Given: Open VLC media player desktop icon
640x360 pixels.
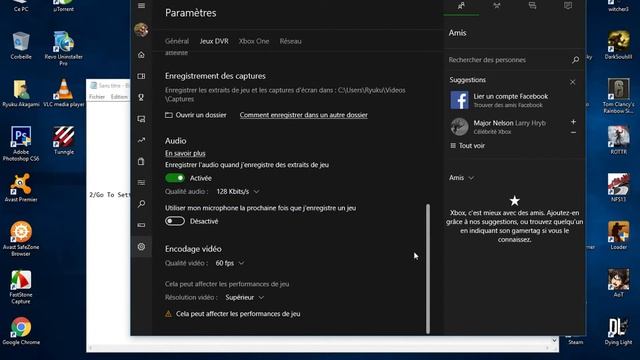Looking at the screenshot, I should click(64, 93).
